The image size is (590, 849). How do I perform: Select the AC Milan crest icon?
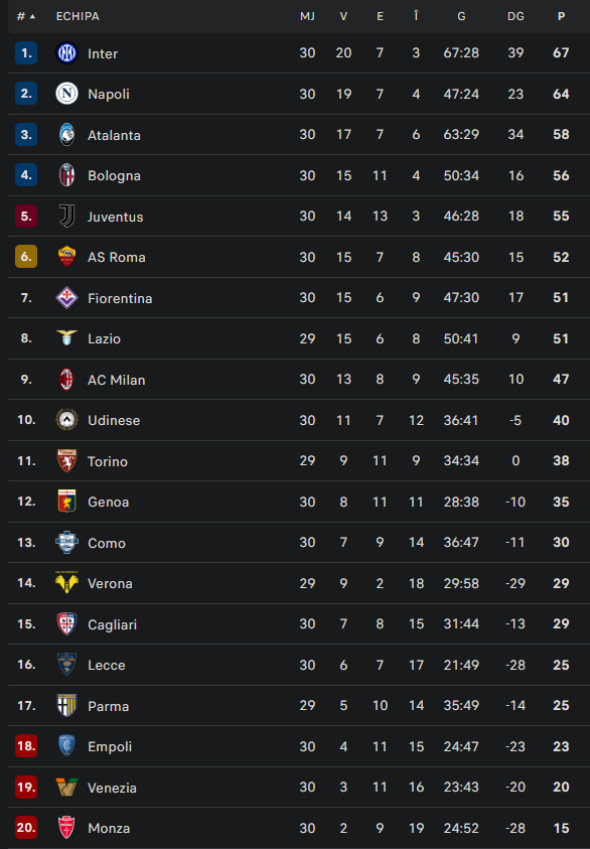(67, 379)
